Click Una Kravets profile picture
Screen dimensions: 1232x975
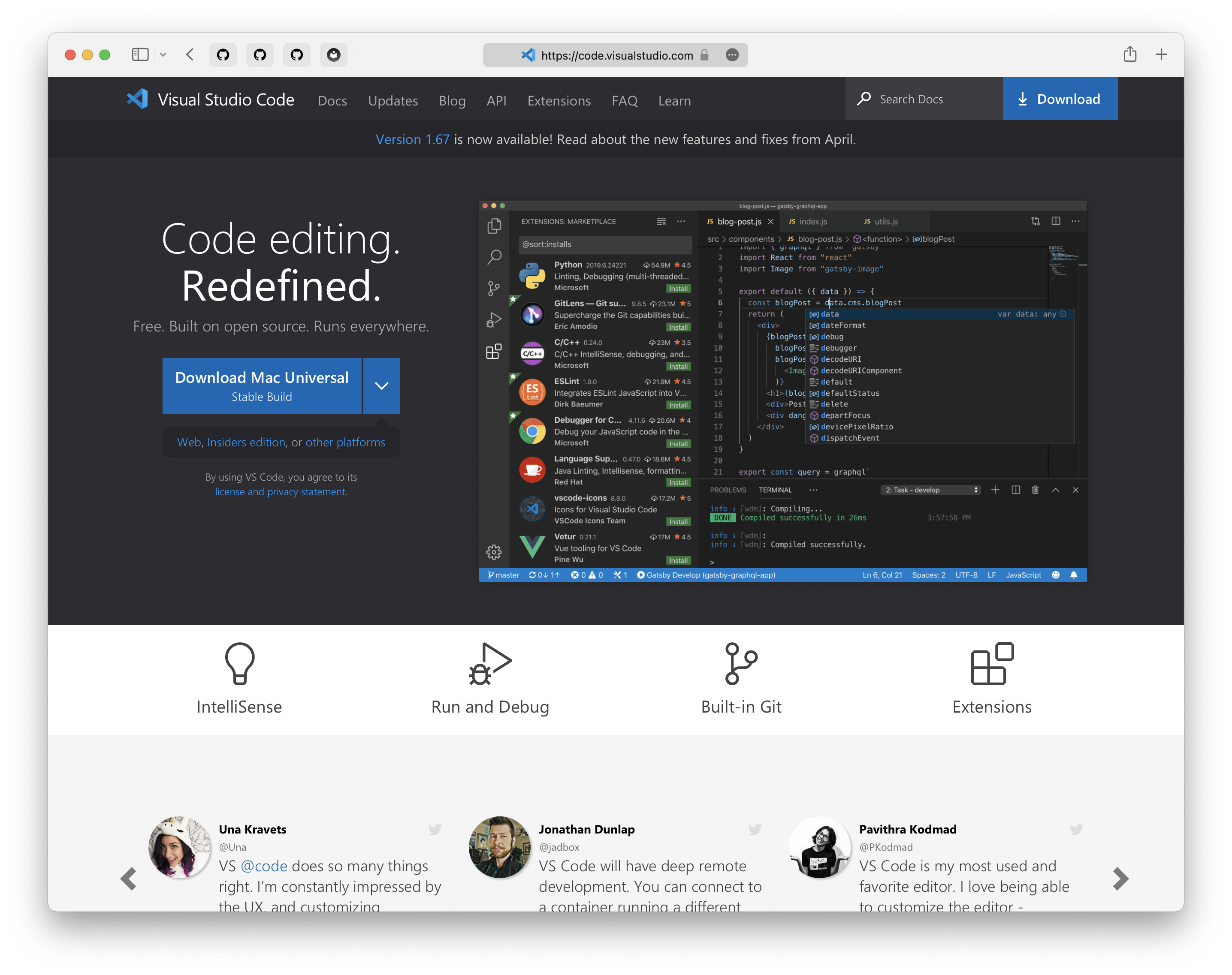pos(179,847)
